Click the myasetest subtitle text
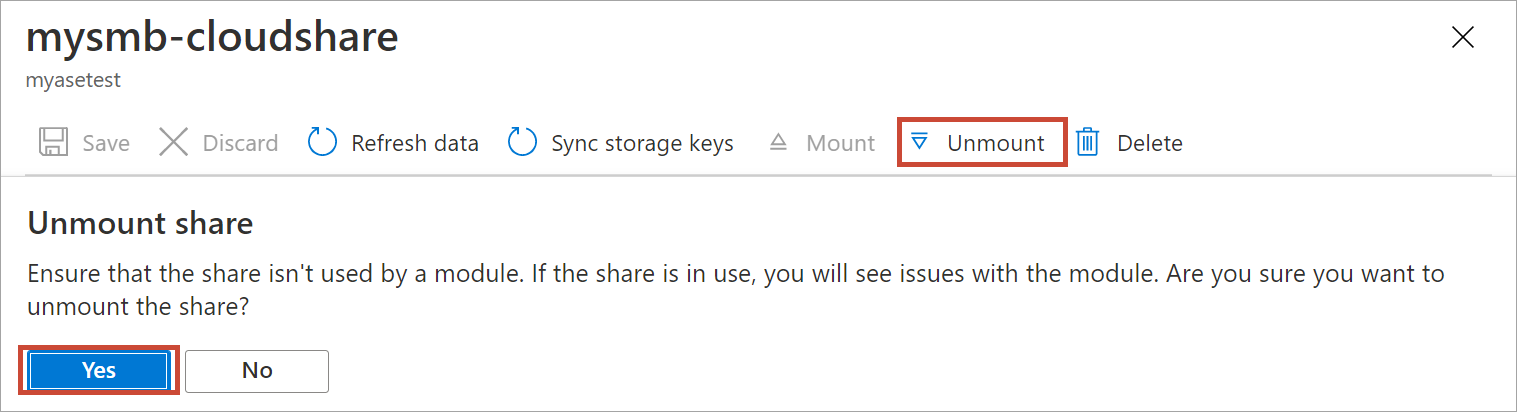Viewport: 1517px width, 412px height. pos(73,80)
